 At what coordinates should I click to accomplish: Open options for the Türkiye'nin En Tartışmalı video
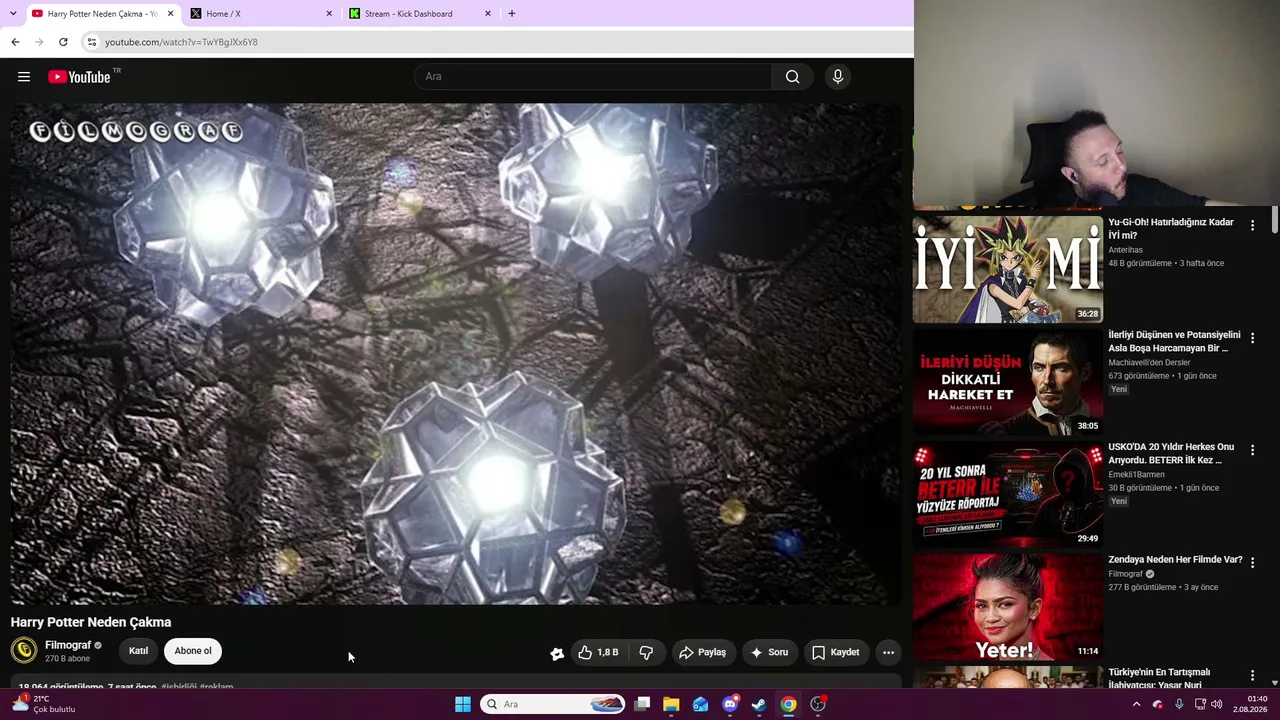click(1252, 676)
